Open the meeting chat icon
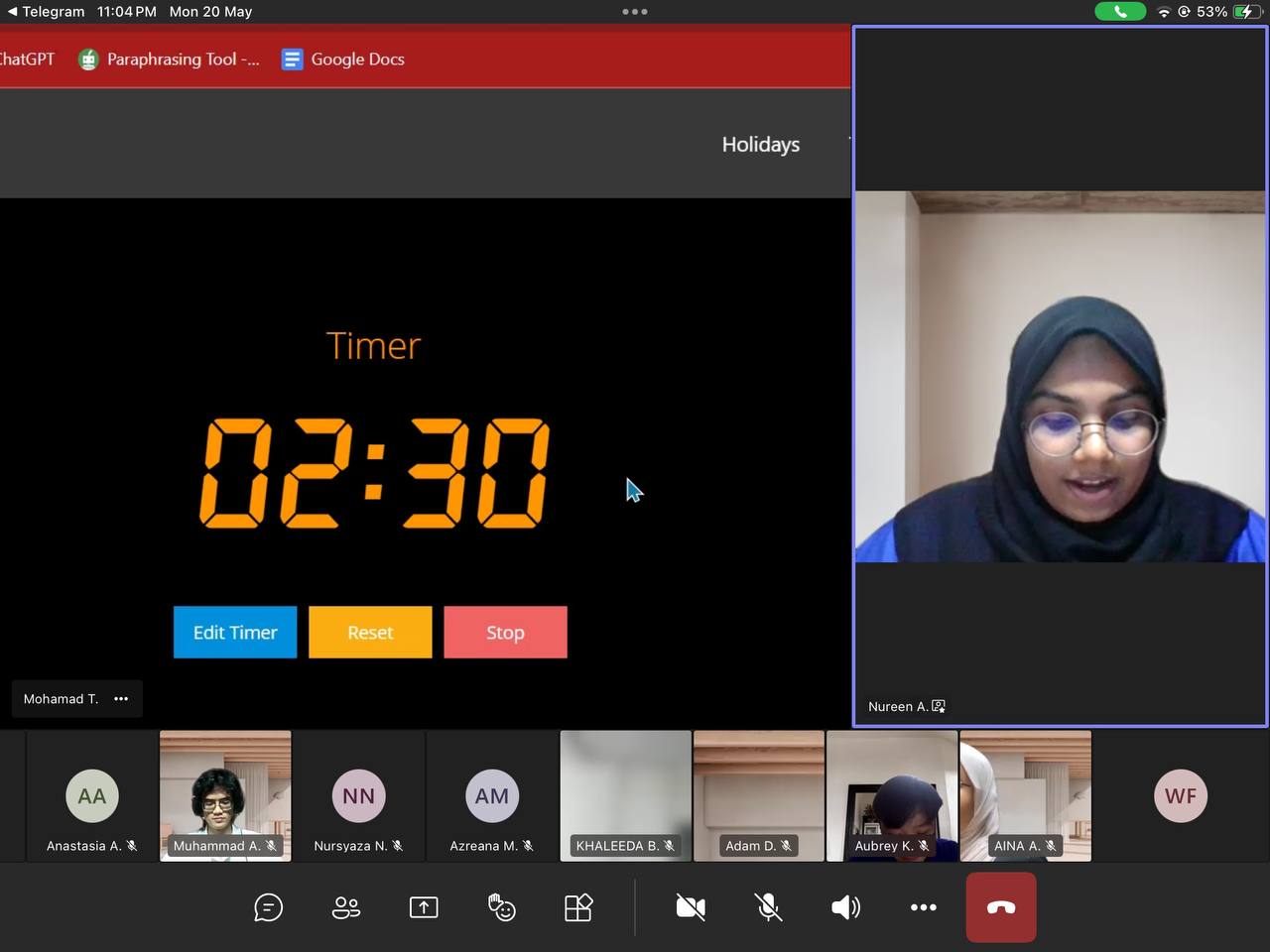1270x952 pixels. [268, 907]
